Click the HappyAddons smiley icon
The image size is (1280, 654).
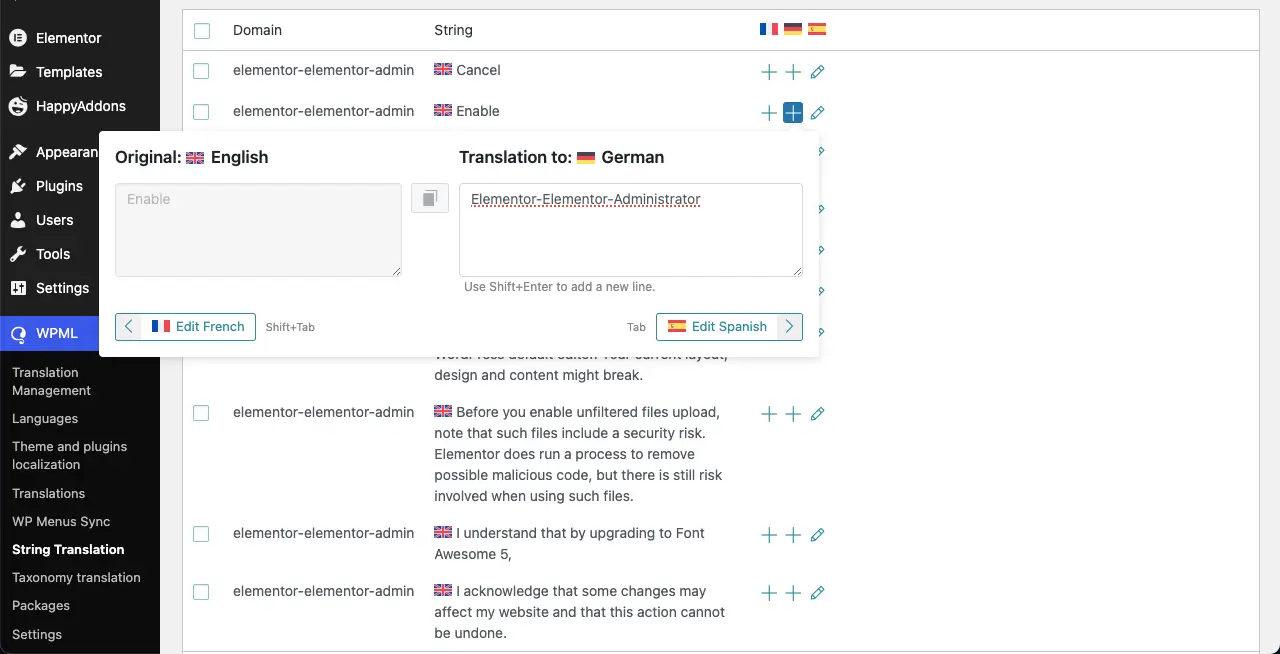click(x=17, y=106)
